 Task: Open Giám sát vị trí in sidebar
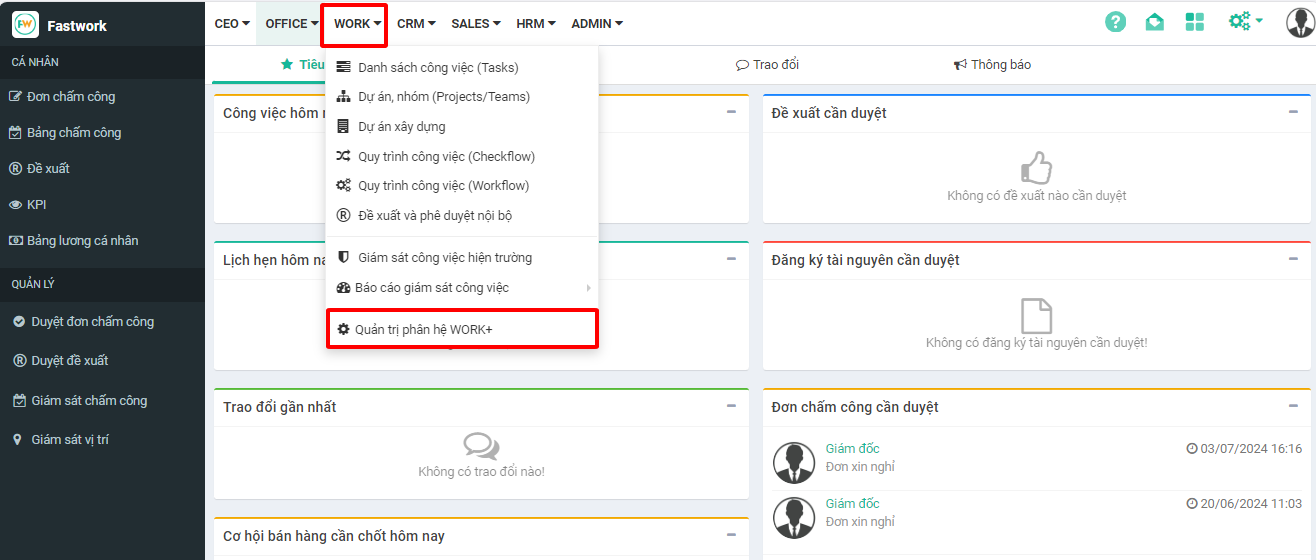click(x=70, y=440)
